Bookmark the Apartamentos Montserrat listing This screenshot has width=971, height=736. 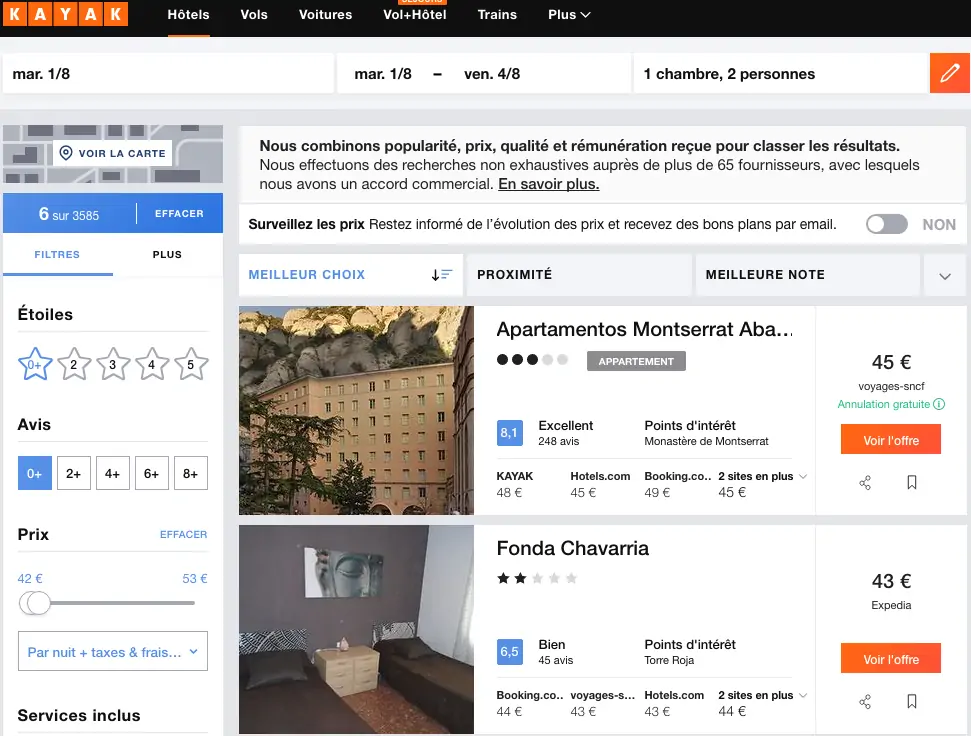912,482
